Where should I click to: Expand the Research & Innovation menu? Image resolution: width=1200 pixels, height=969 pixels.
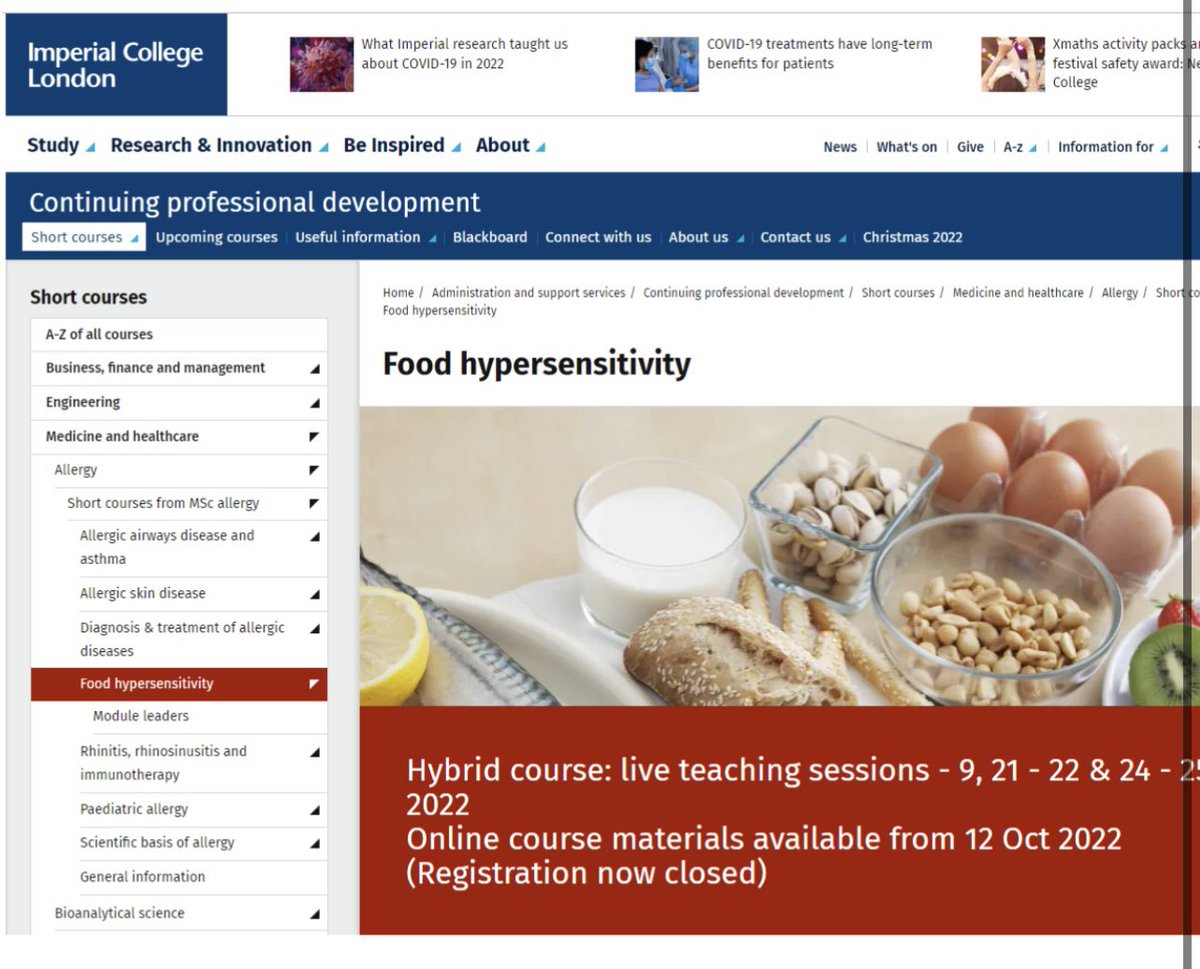tap(219, 145)
